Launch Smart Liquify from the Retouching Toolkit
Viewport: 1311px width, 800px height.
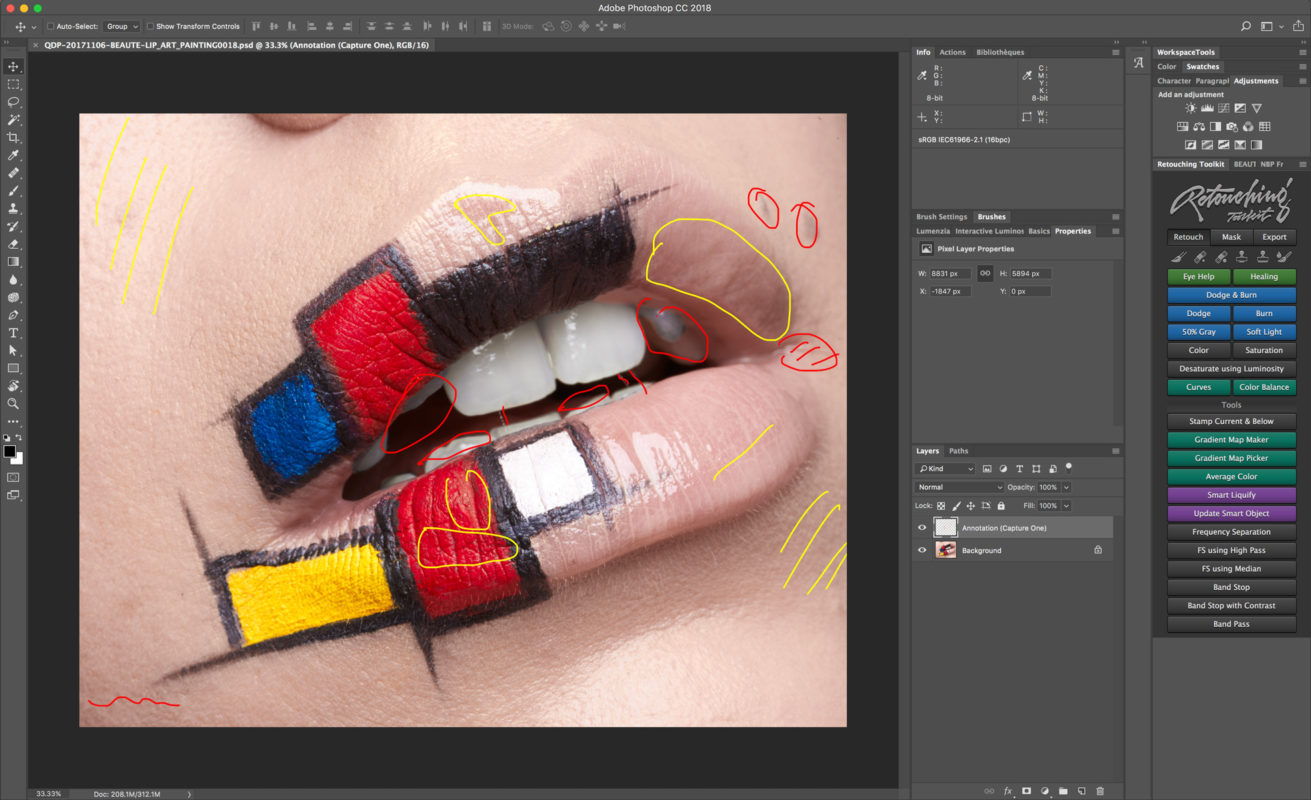1231,494
